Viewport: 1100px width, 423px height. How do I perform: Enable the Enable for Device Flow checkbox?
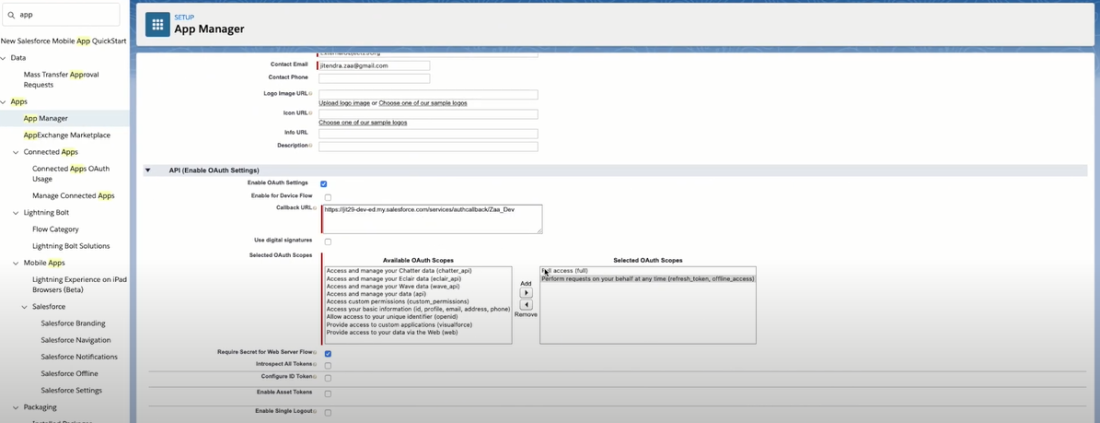click(x=328, y=197)
